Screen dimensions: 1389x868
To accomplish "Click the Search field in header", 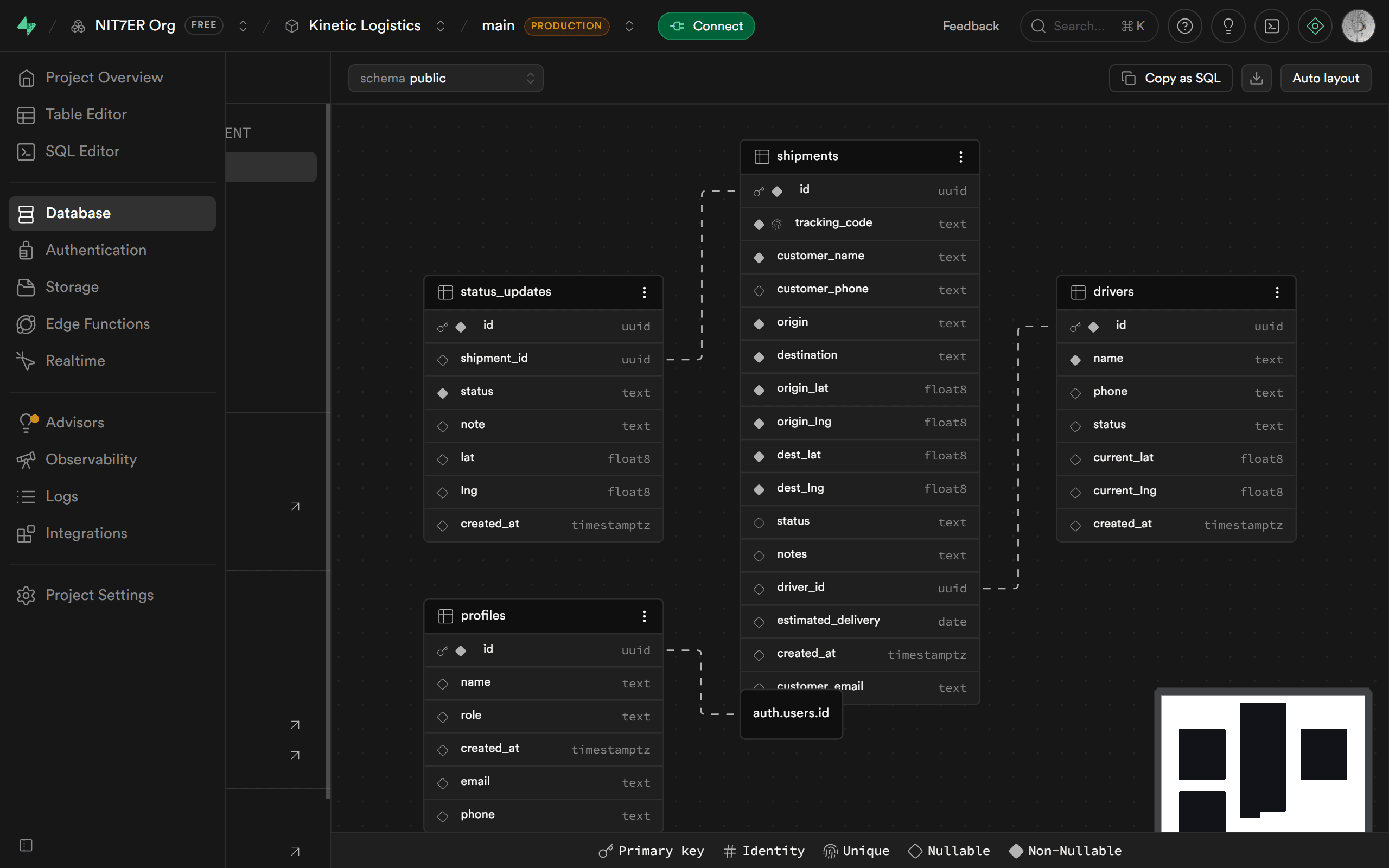I will pyautogui.click(x=1089, y=26).
